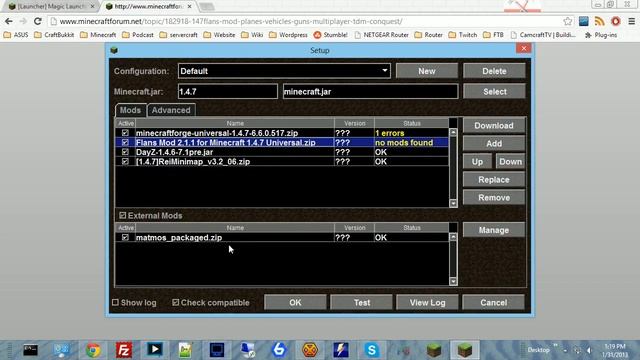Click the minecraft.jar filename field
Viewport: 640px width, 360px height.
pyautogui.click(x=370, y=91)
